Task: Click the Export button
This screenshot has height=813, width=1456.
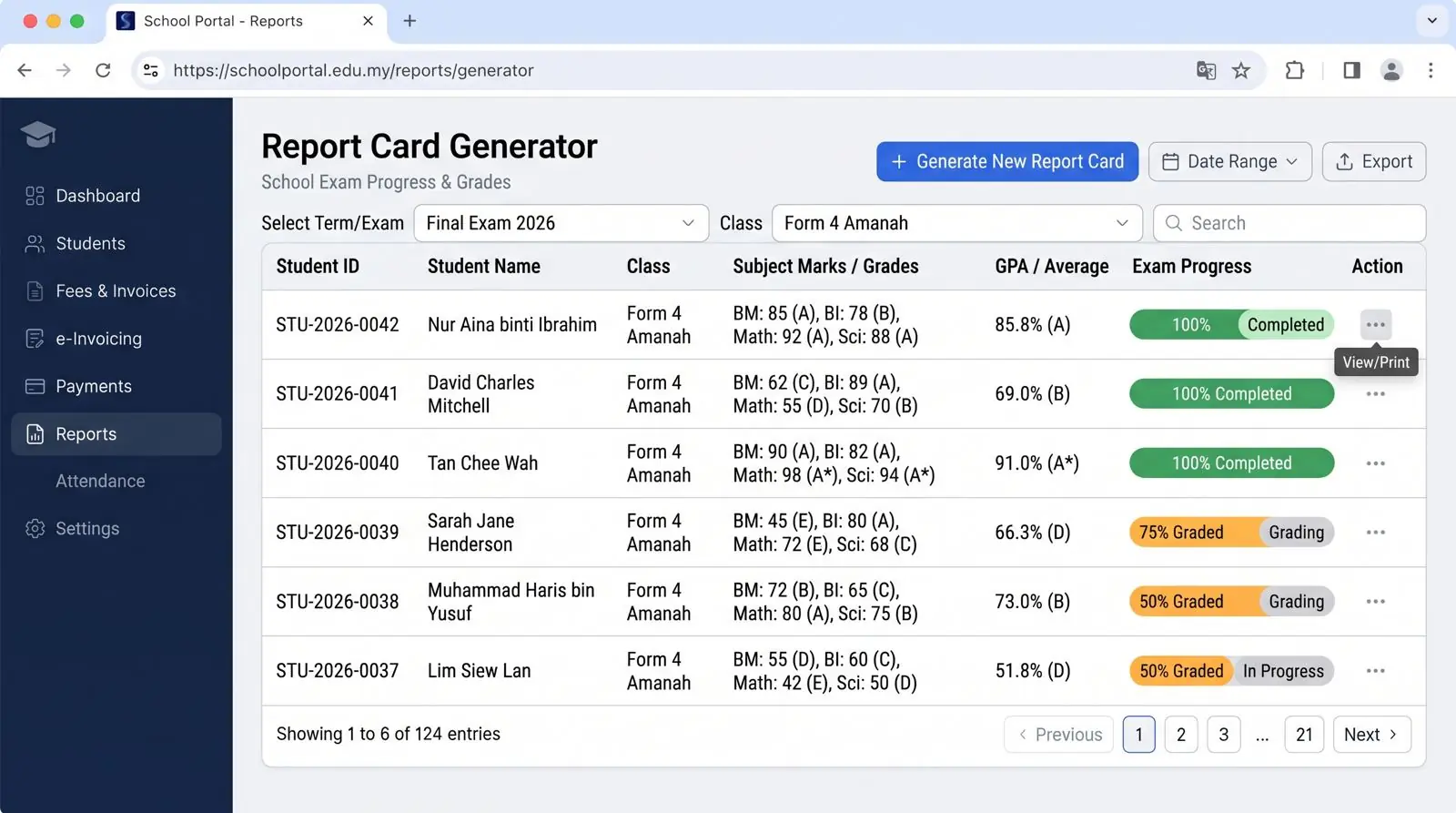Action: (1373, 161)
